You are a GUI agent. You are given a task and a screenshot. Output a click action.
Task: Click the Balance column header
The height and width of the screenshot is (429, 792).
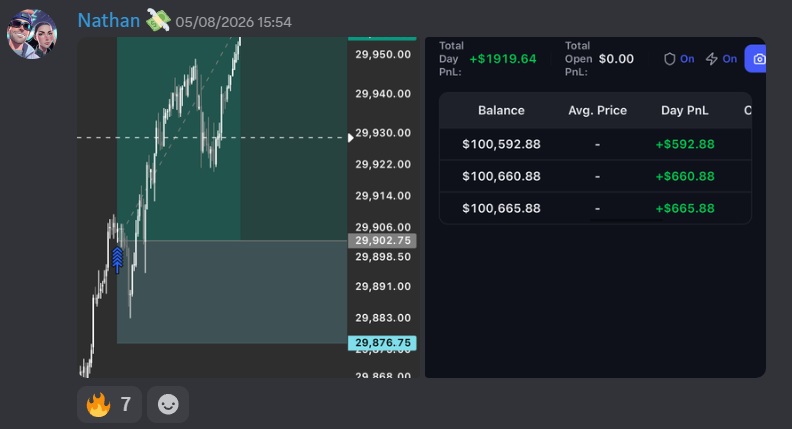pos(501,111)
